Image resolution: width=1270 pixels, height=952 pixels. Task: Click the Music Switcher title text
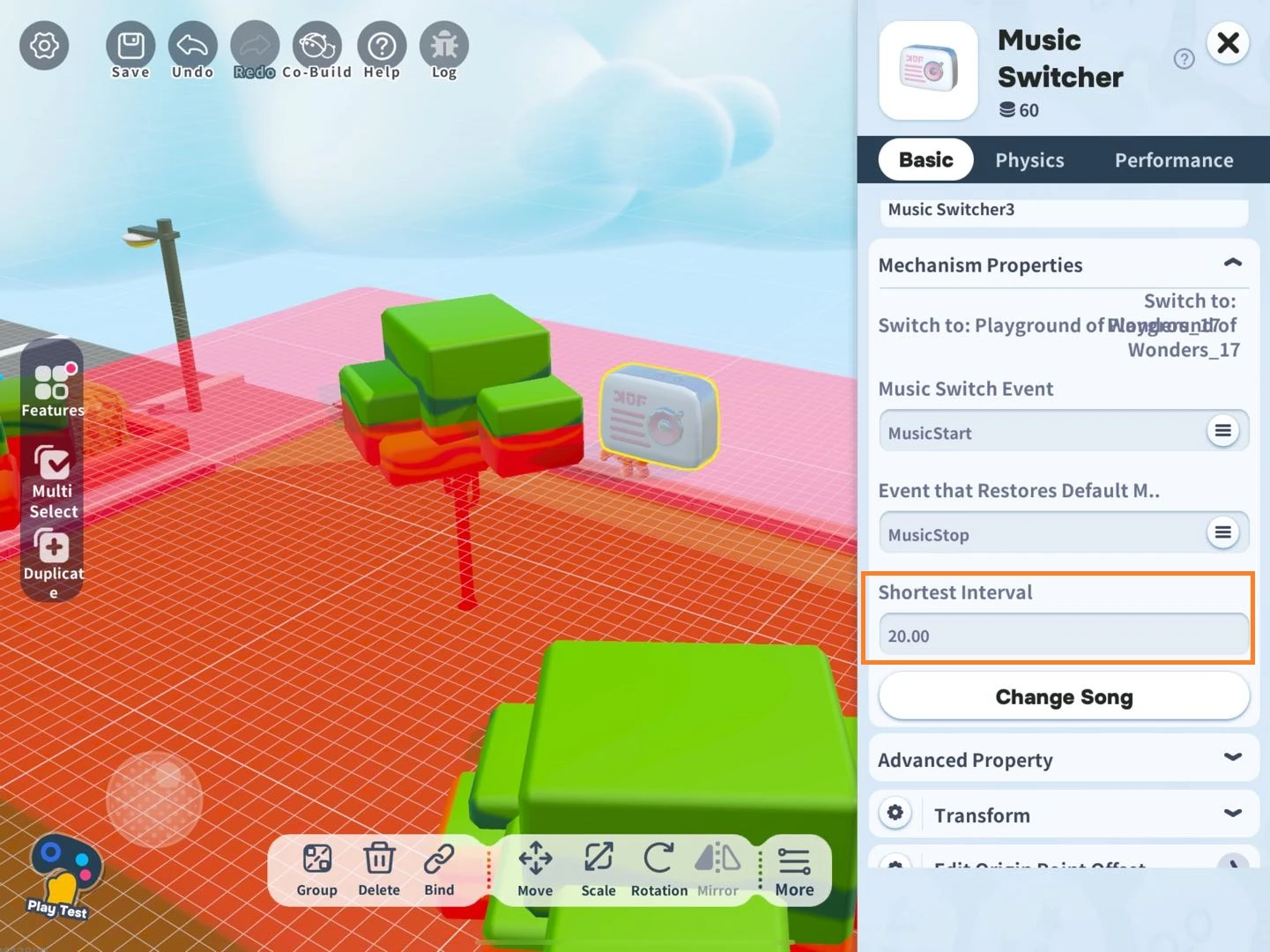pyautogui.click(x=1060, y=58)
